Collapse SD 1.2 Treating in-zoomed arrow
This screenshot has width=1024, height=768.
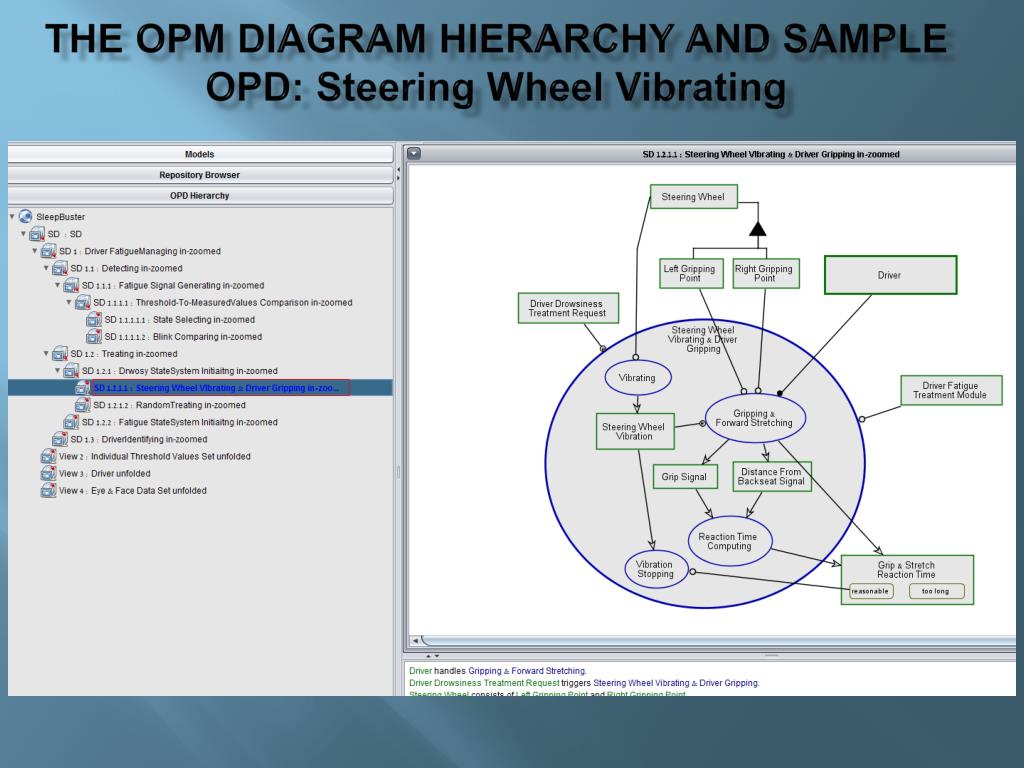[x=46, y=353]
